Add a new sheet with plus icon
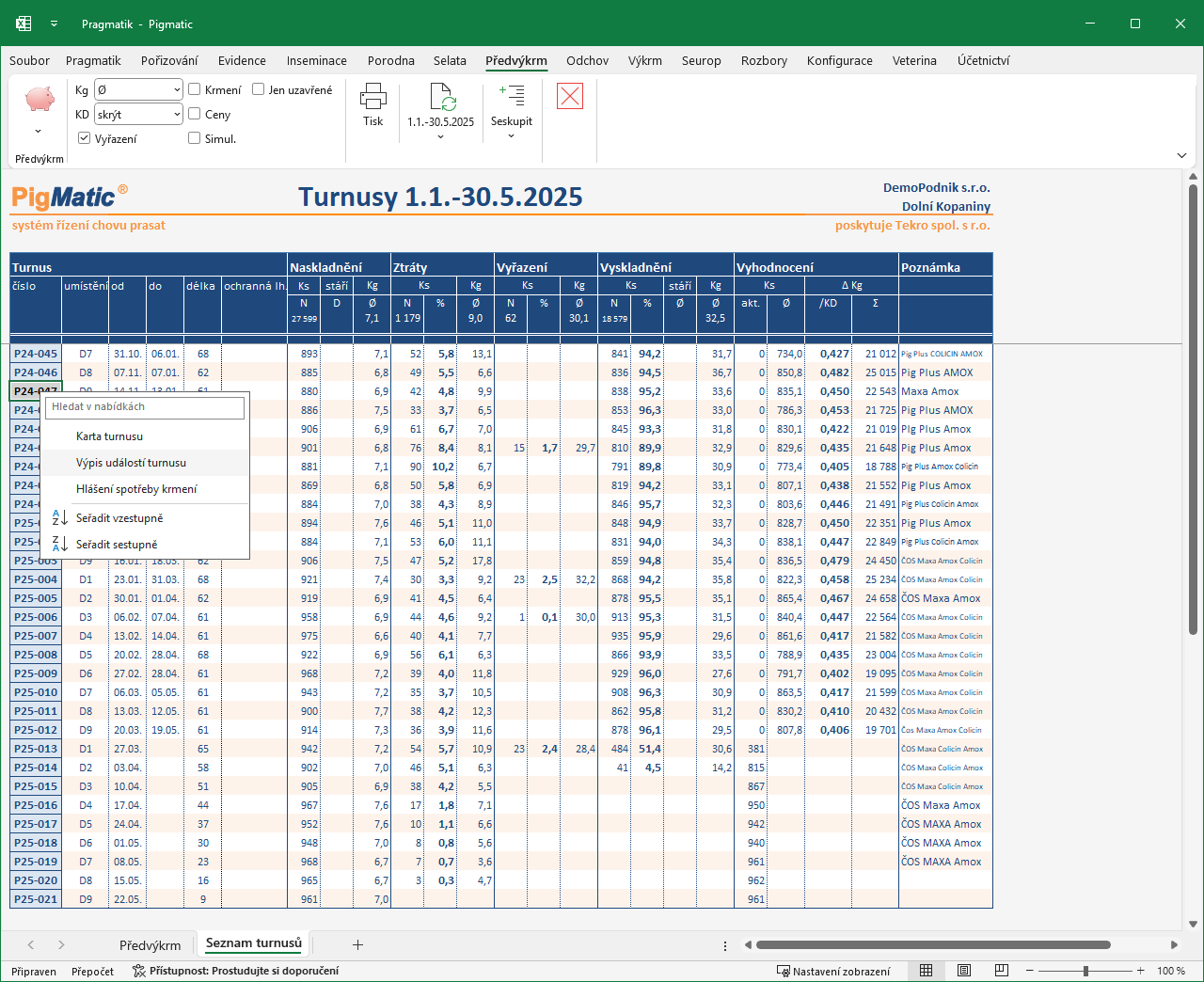The height and width of the screenshot is (982, 1204). (357, 944)
